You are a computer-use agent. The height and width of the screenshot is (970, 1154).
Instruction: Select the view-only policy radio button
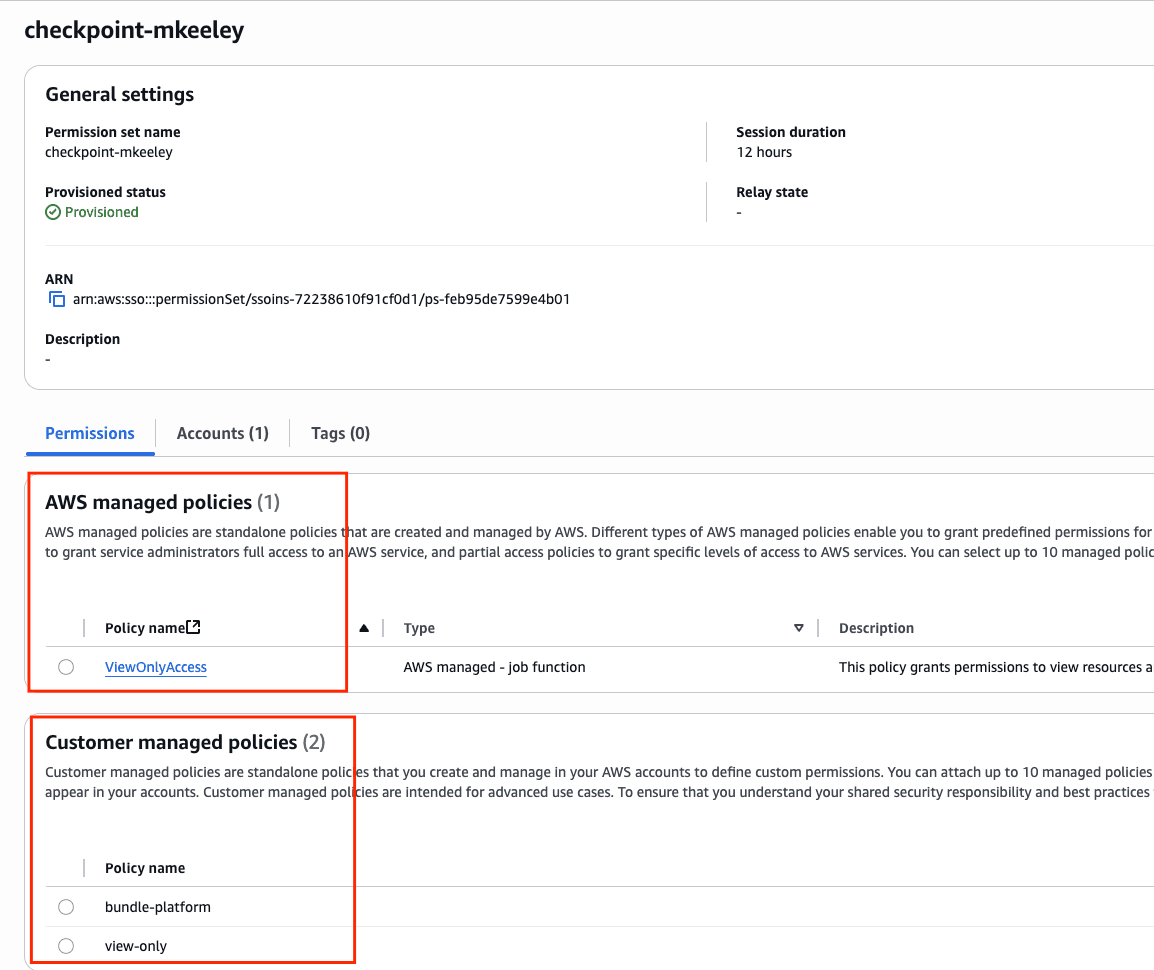click(x=66, y=946)
